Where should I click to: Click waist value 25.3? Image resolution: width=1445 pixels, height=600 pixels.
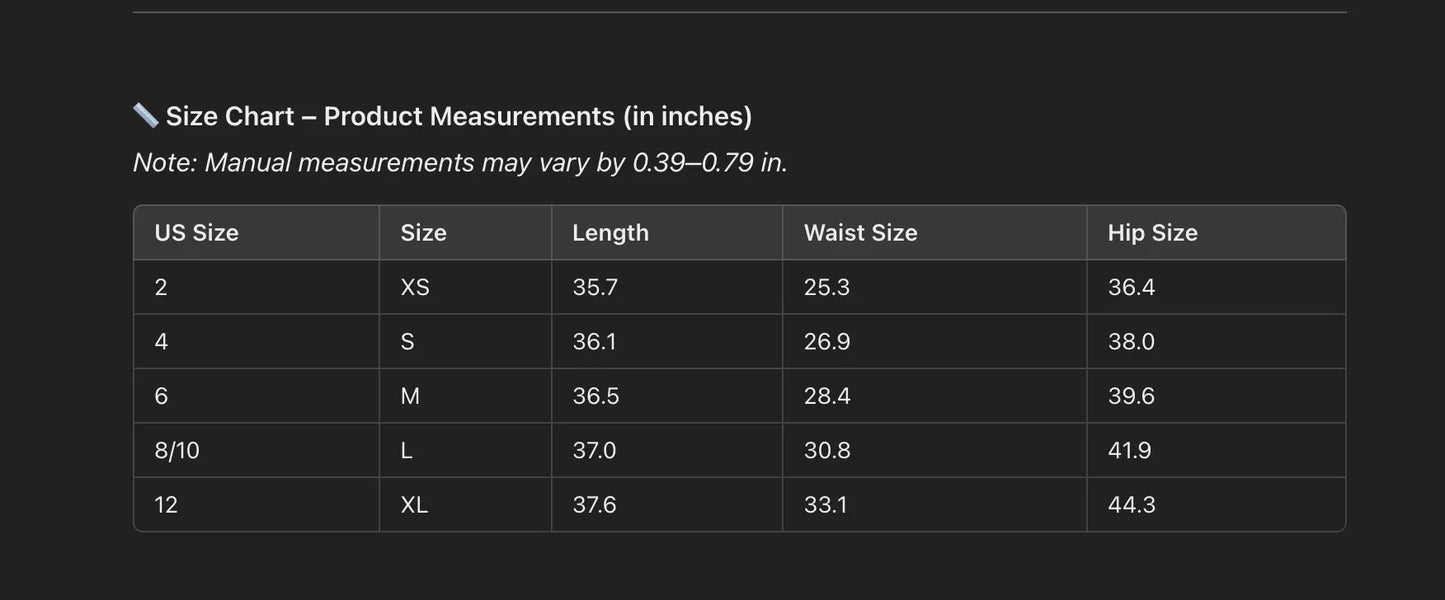coord(827,288)
